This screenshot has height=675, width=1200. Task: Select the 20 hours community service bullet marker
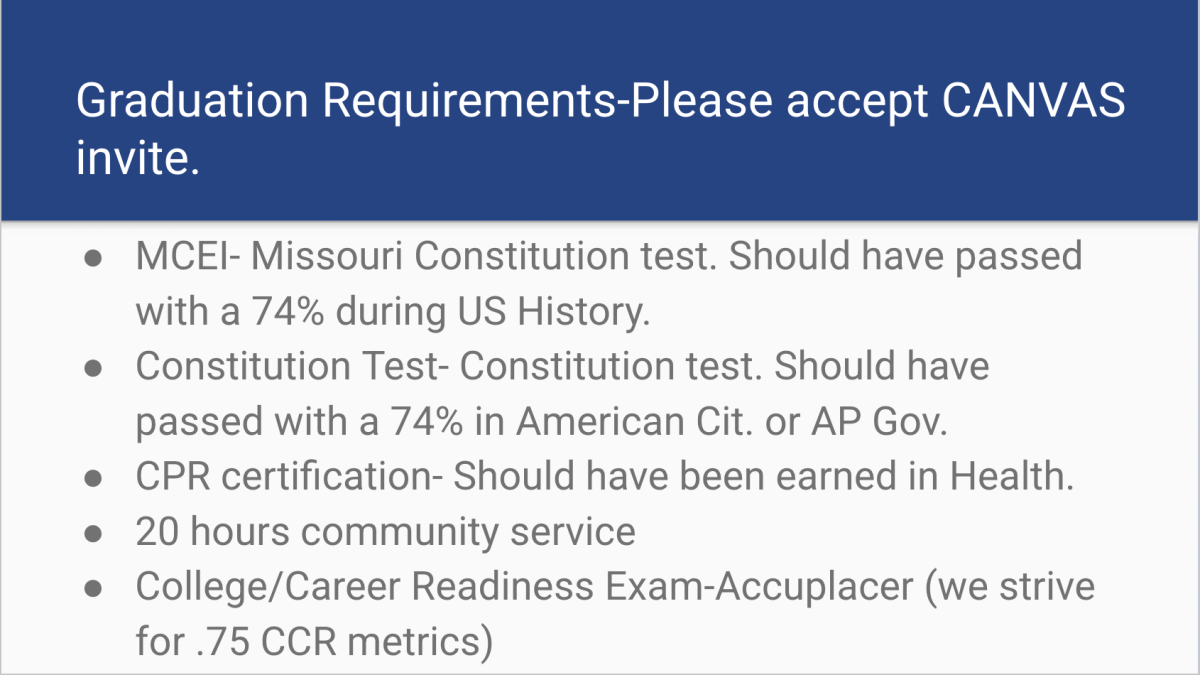click(94, 532)
